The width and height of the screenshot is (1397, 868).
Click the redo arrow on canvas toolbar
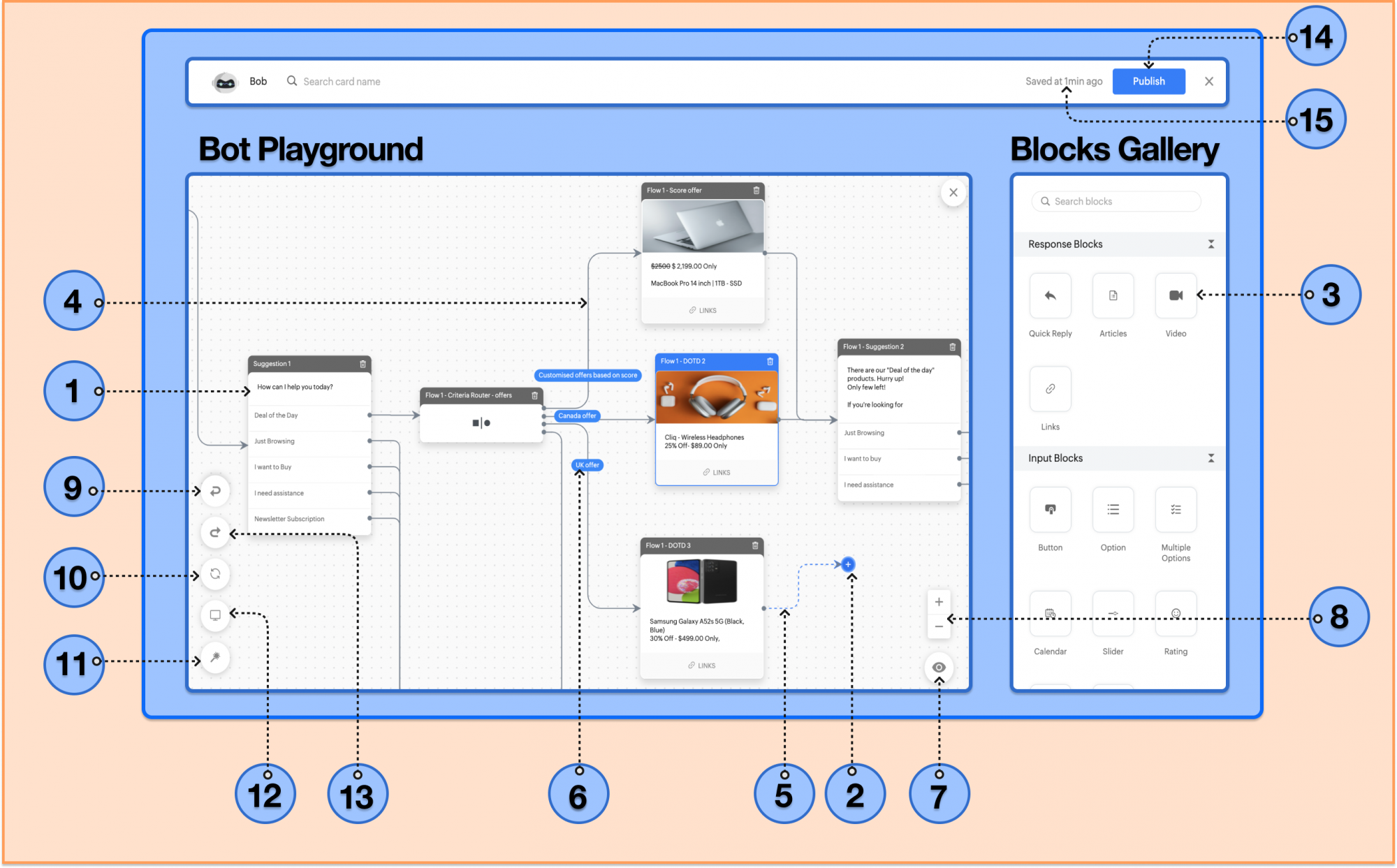coord(215,533)
